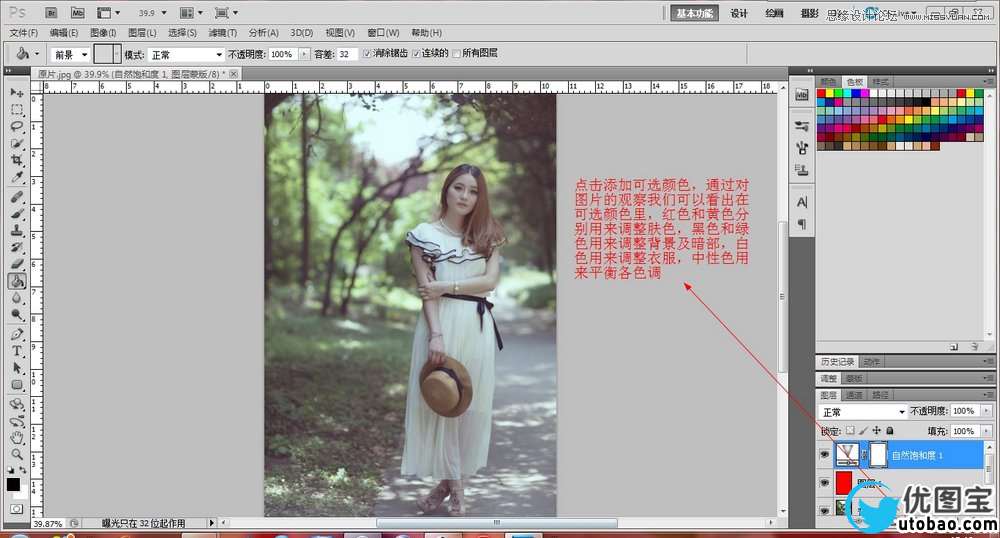Select the 设计 workspace button
This screenshot has width=1000, height=538.
click(x=739, y=13)
